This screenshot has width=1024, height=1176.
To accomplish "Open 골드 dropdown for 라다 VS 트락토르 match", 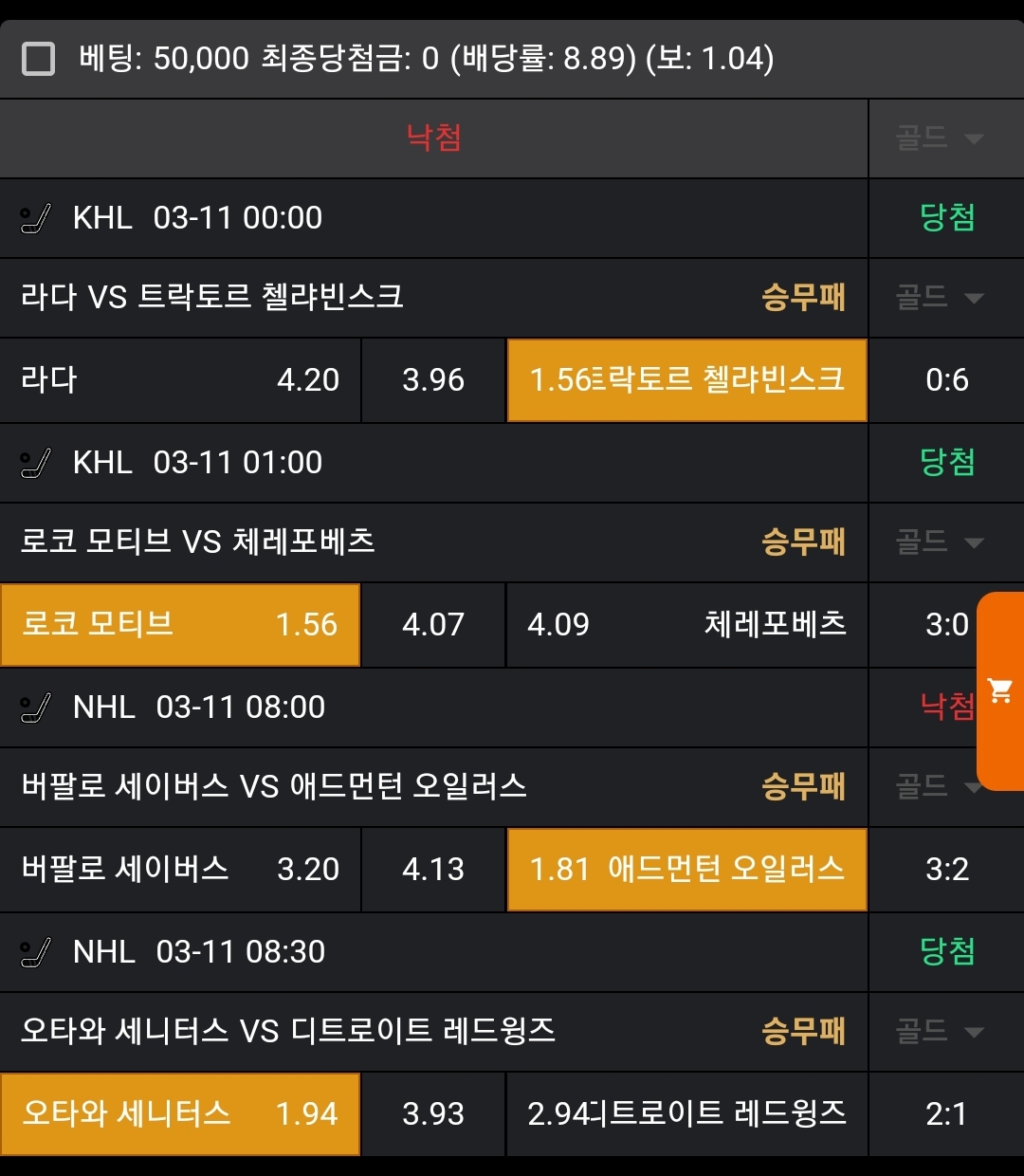I will pyautogui.click(x=940, y=298).
